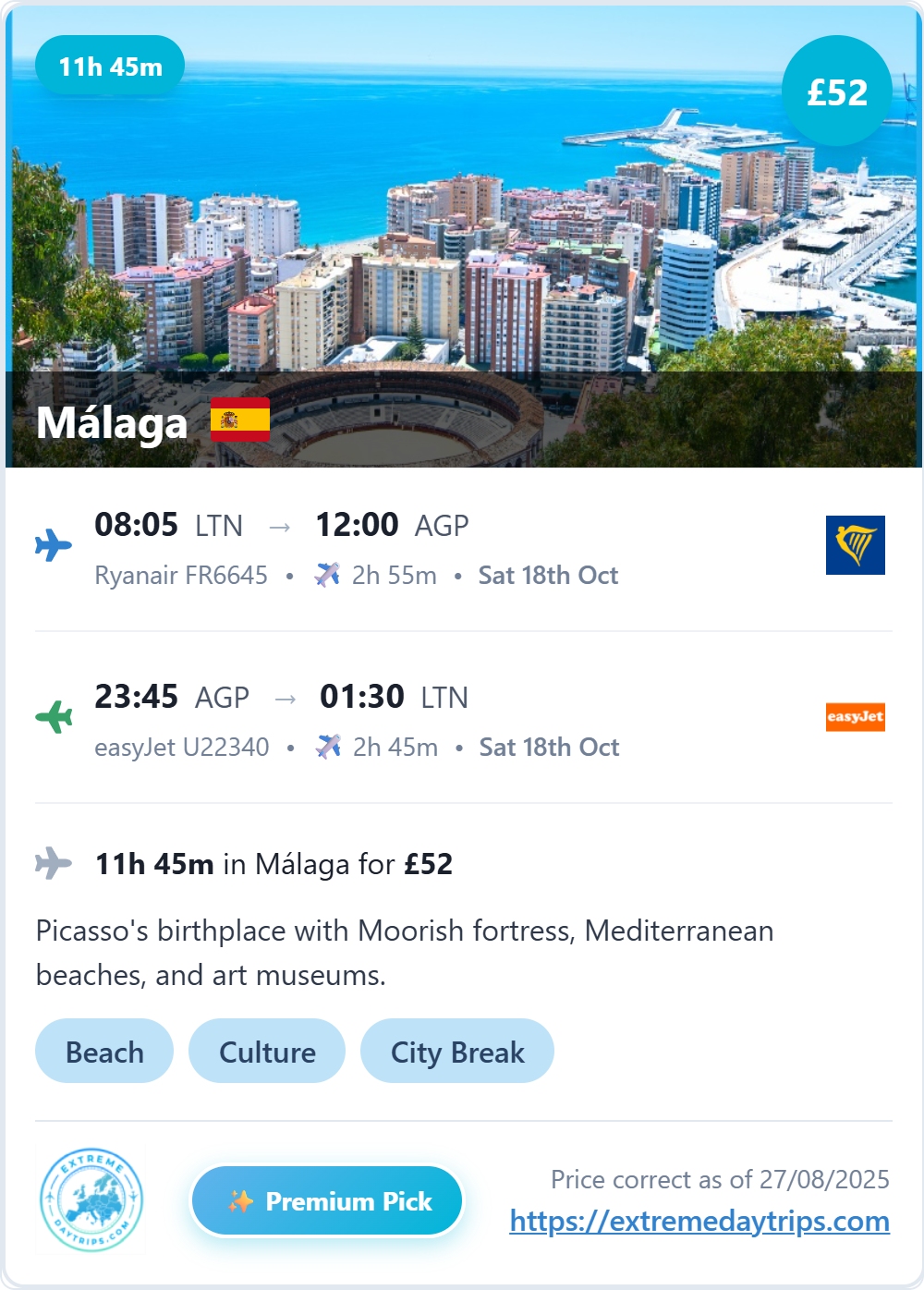Click the blue outbound flight plane icon
Image resolution: width=924 pixels, height=1290 pixels.
54,545
